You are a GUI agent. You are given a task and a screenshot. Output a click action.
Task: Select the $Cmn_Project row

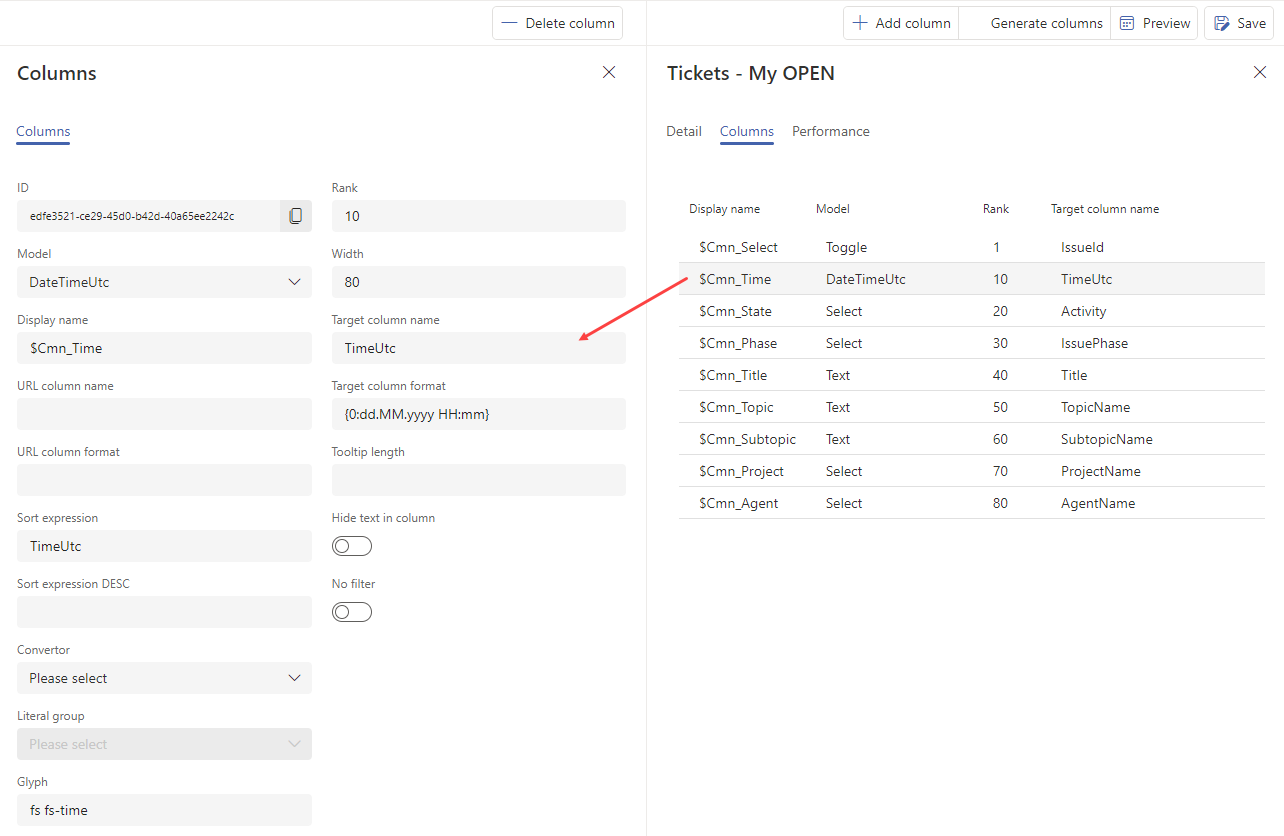[971, 471]
